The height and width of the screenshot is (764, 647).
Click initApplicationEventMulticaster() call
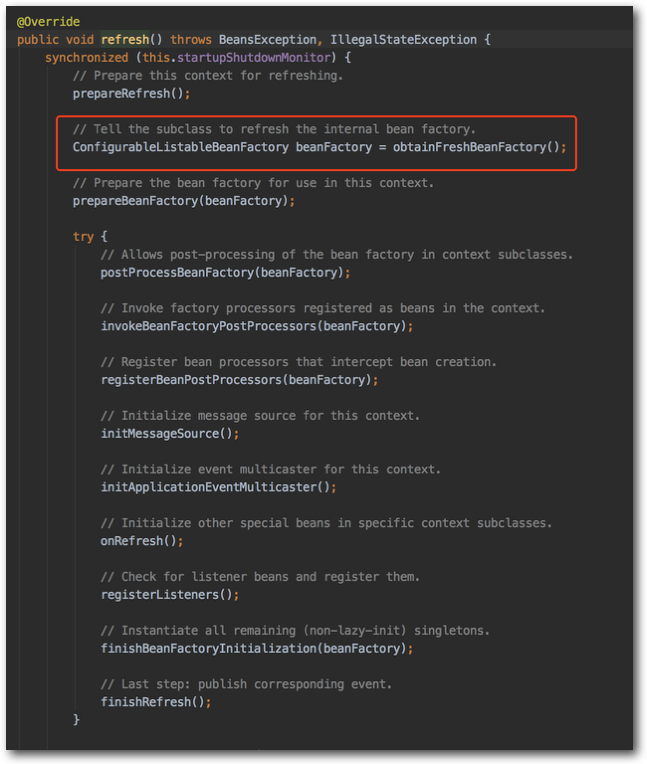[218, 489]
